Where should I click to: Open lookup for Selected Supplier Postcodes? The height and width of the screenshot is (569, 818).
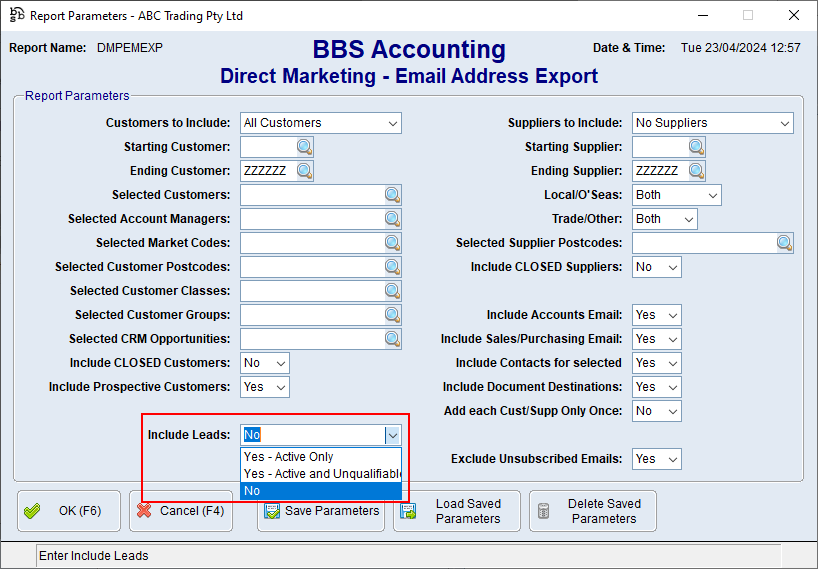coord(784,243)
